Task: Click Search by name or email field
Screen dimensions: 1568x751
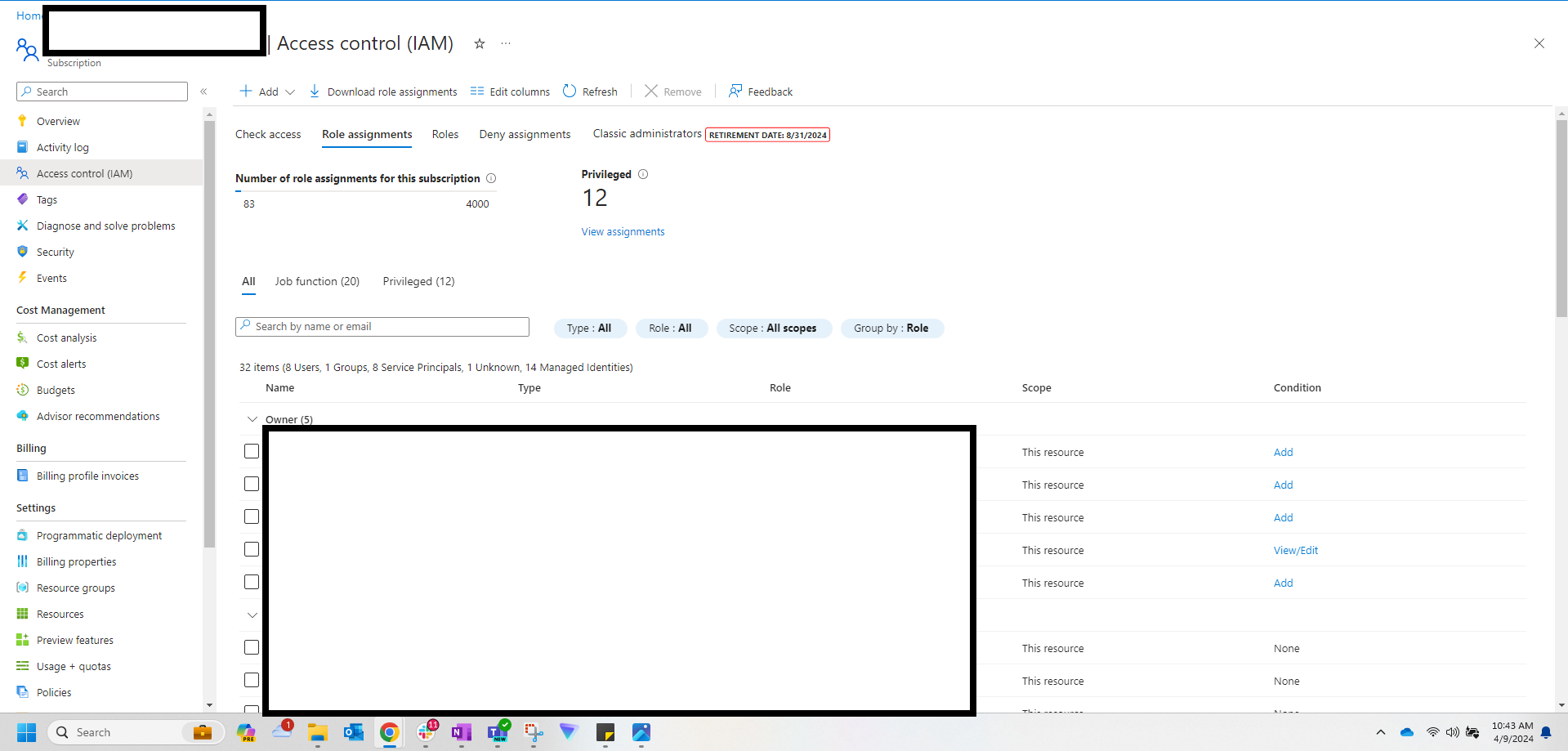Action: pyautogui.click(x=382, y=326)
